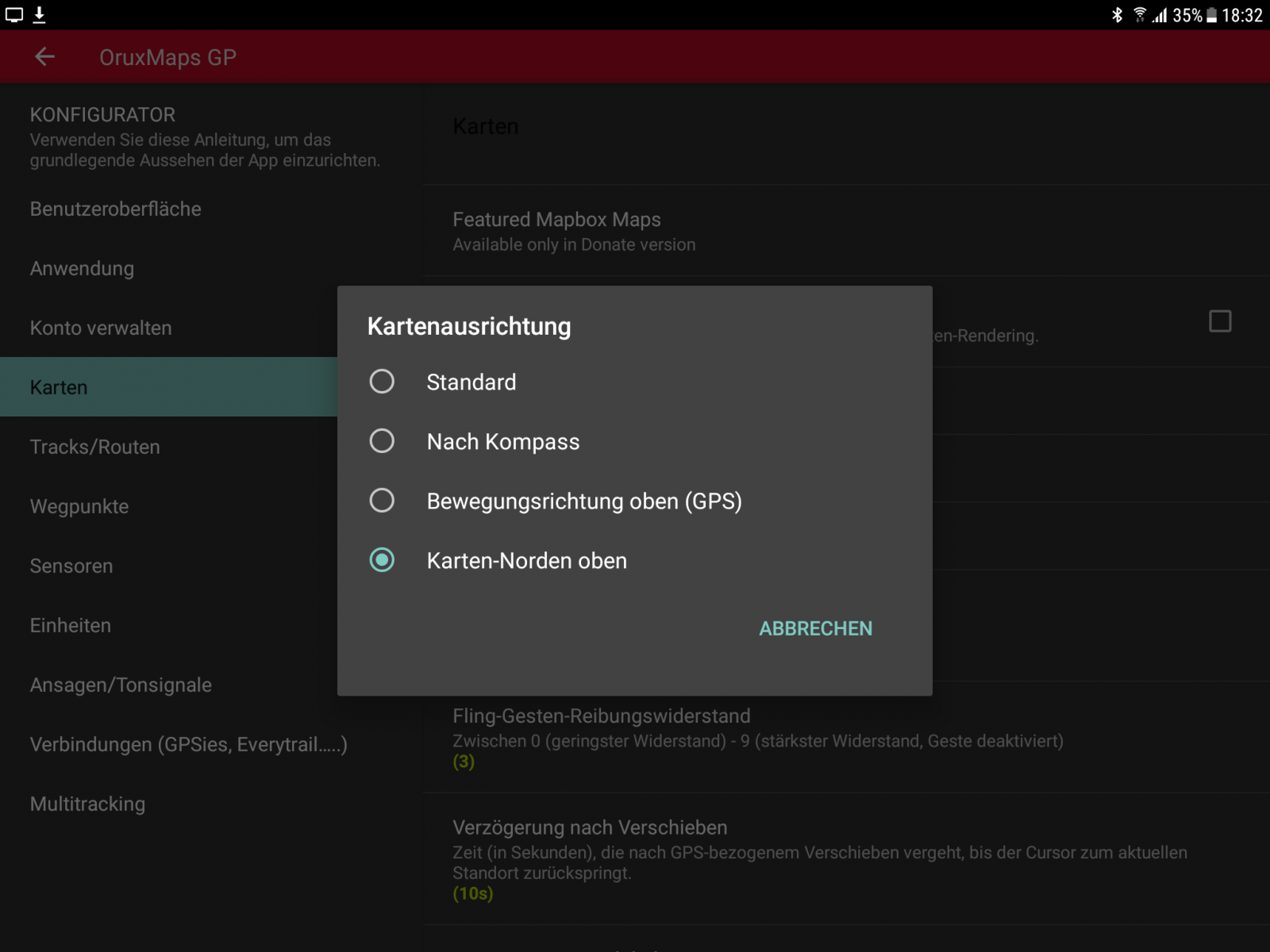
Task: Go to Wegpunkte settings
Action: click(79, 506)
